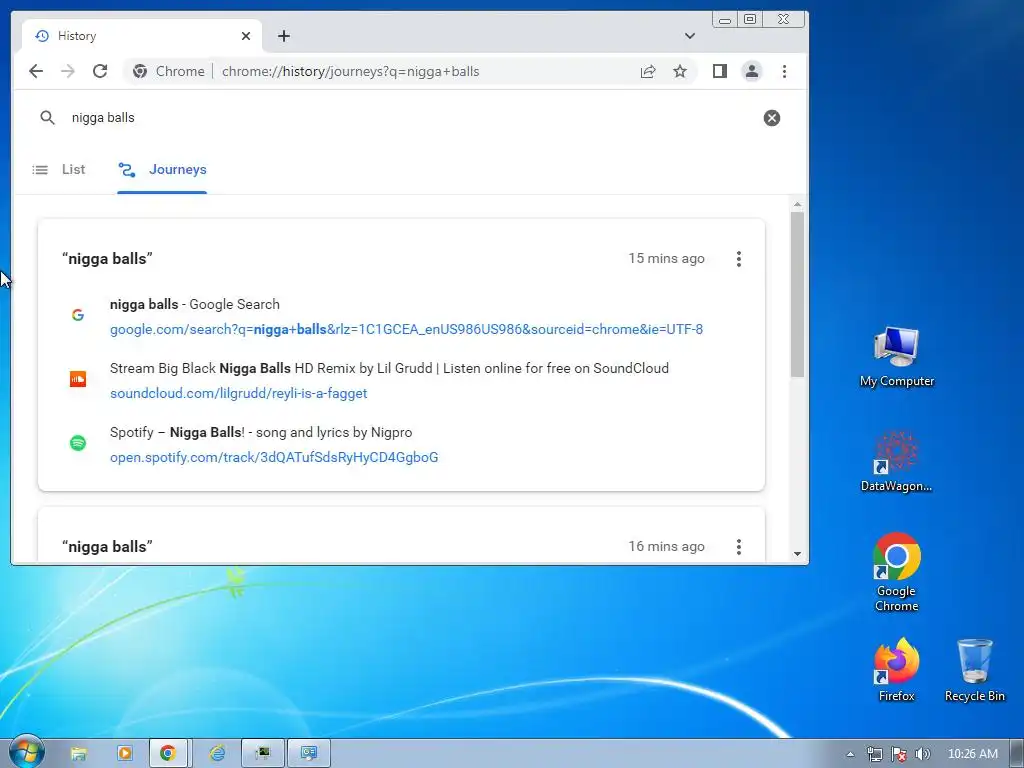The image size is (1024, 768).
Task: Open the Windows Start menu
Action: pos(25,752)
